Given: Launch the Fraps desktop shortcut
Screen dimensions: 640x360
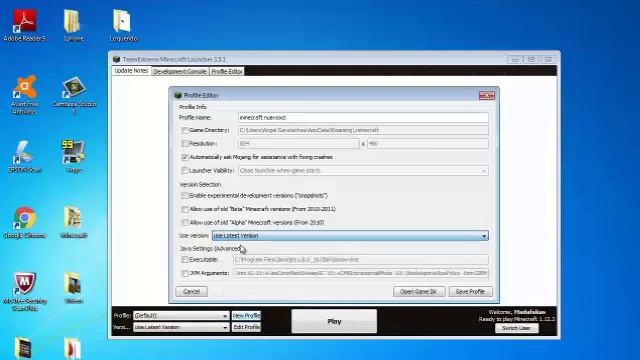Looking at the screenshot, I should [73, 156].
